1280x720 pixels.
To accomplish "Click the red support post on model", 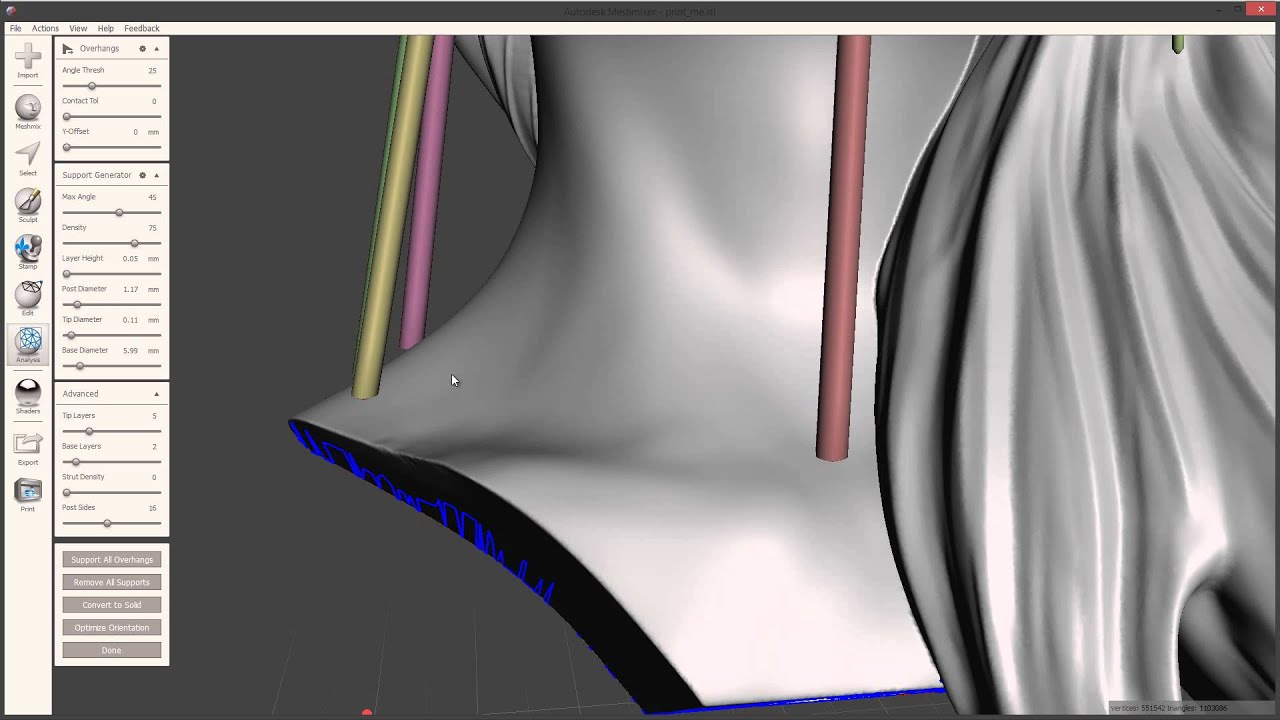I will point(843,250).
